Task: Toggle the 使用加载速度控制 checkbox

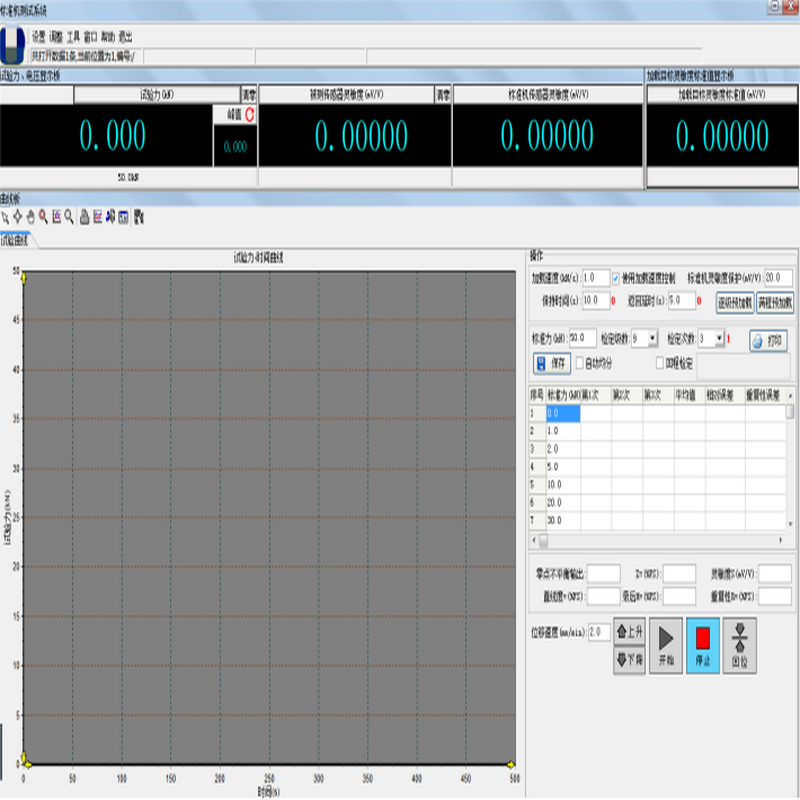Action: click(616, 278)
